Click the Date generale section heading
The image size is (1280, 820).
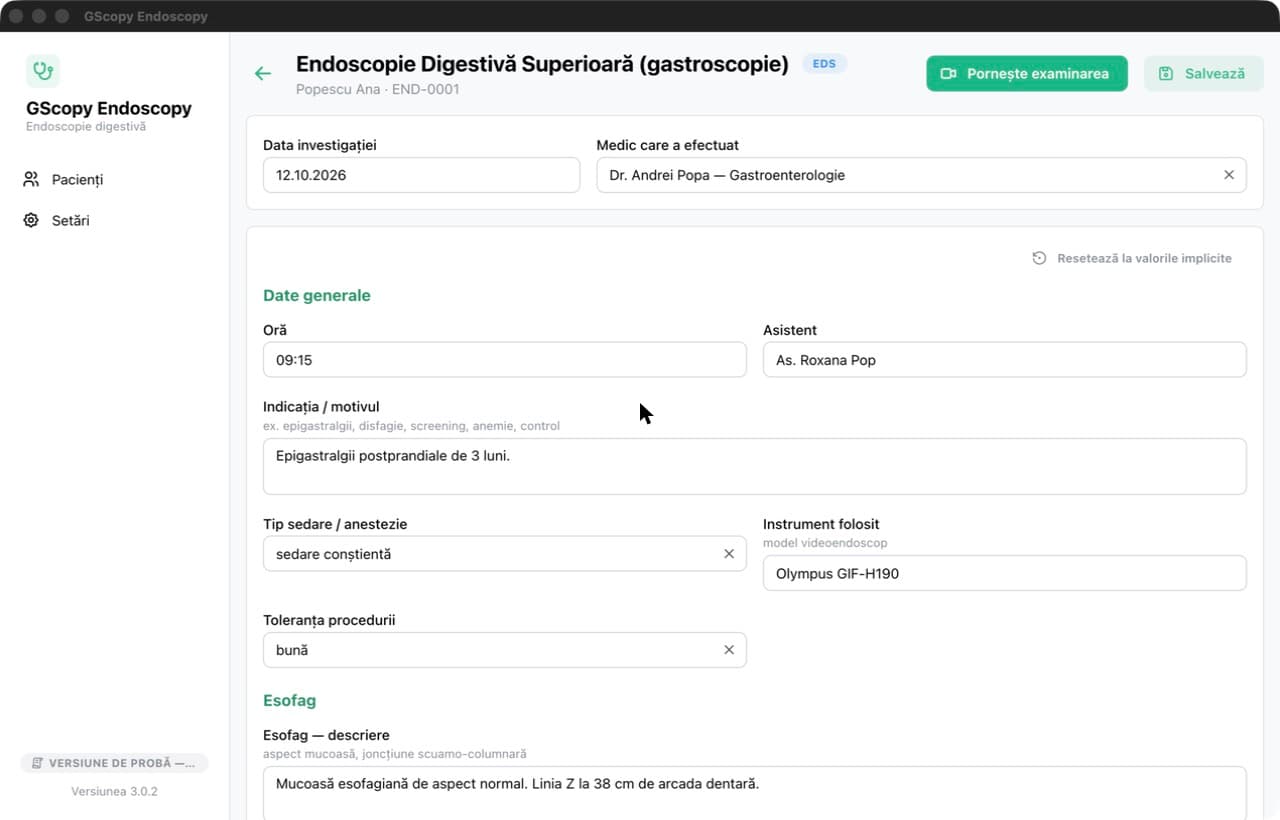coord(317,296)
